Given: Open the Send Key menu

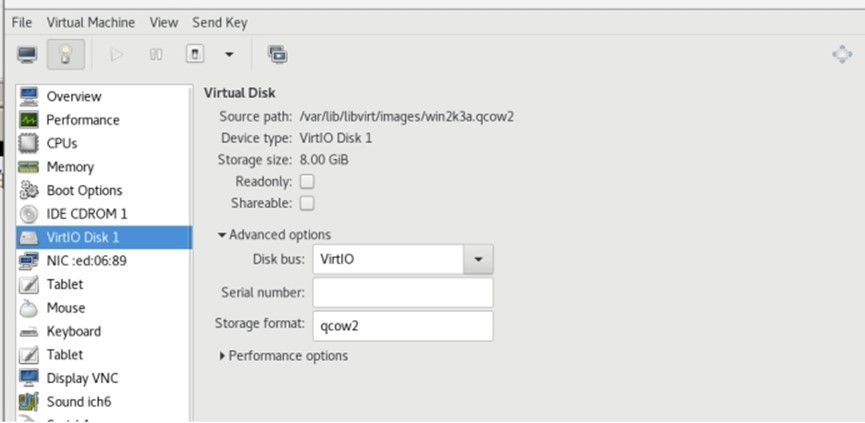Looking at the screenshot, I should [220, 23].
